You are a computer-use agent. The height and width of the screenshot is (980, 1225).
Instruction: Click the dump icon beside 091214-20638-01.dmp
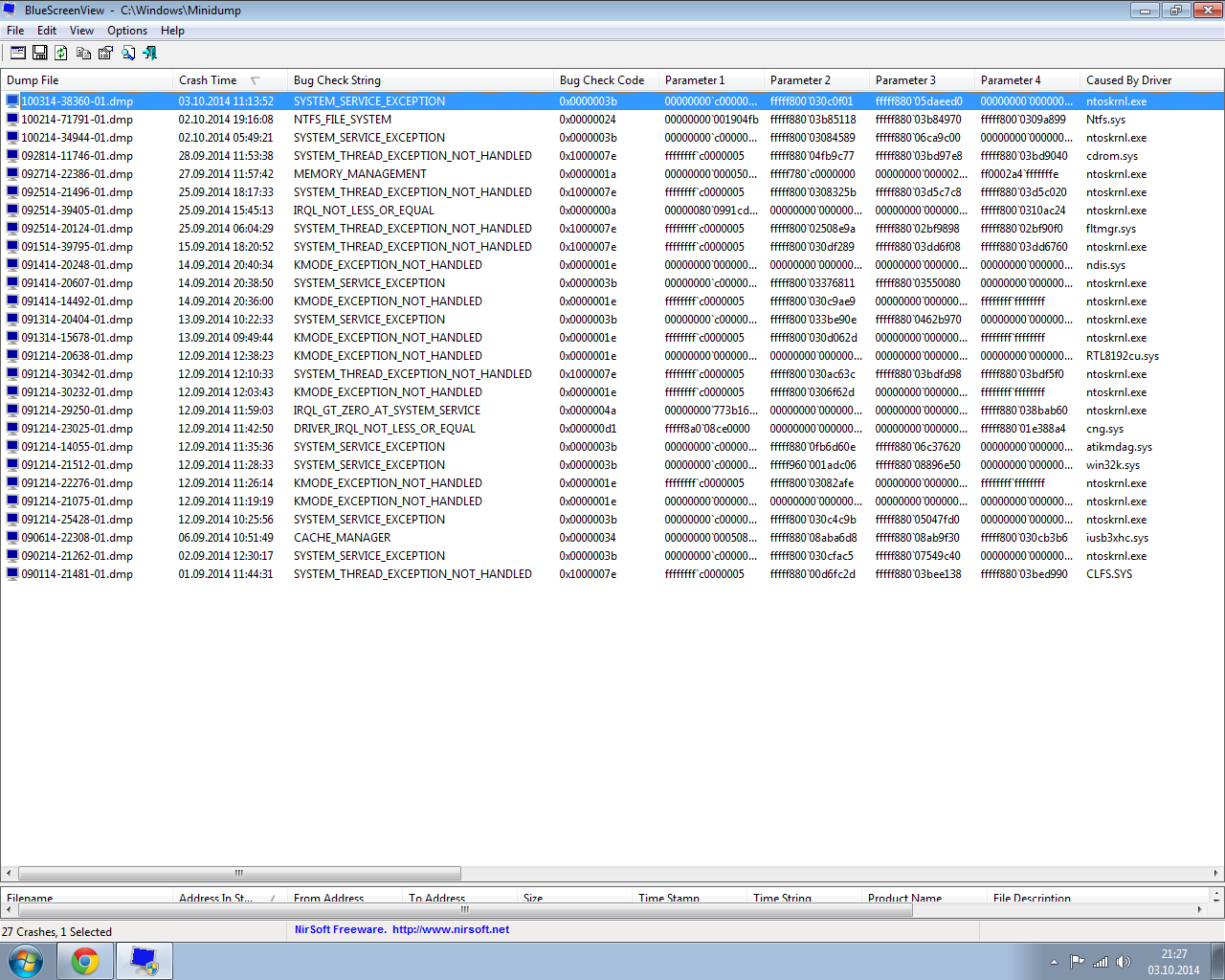(x=12, y=356)
